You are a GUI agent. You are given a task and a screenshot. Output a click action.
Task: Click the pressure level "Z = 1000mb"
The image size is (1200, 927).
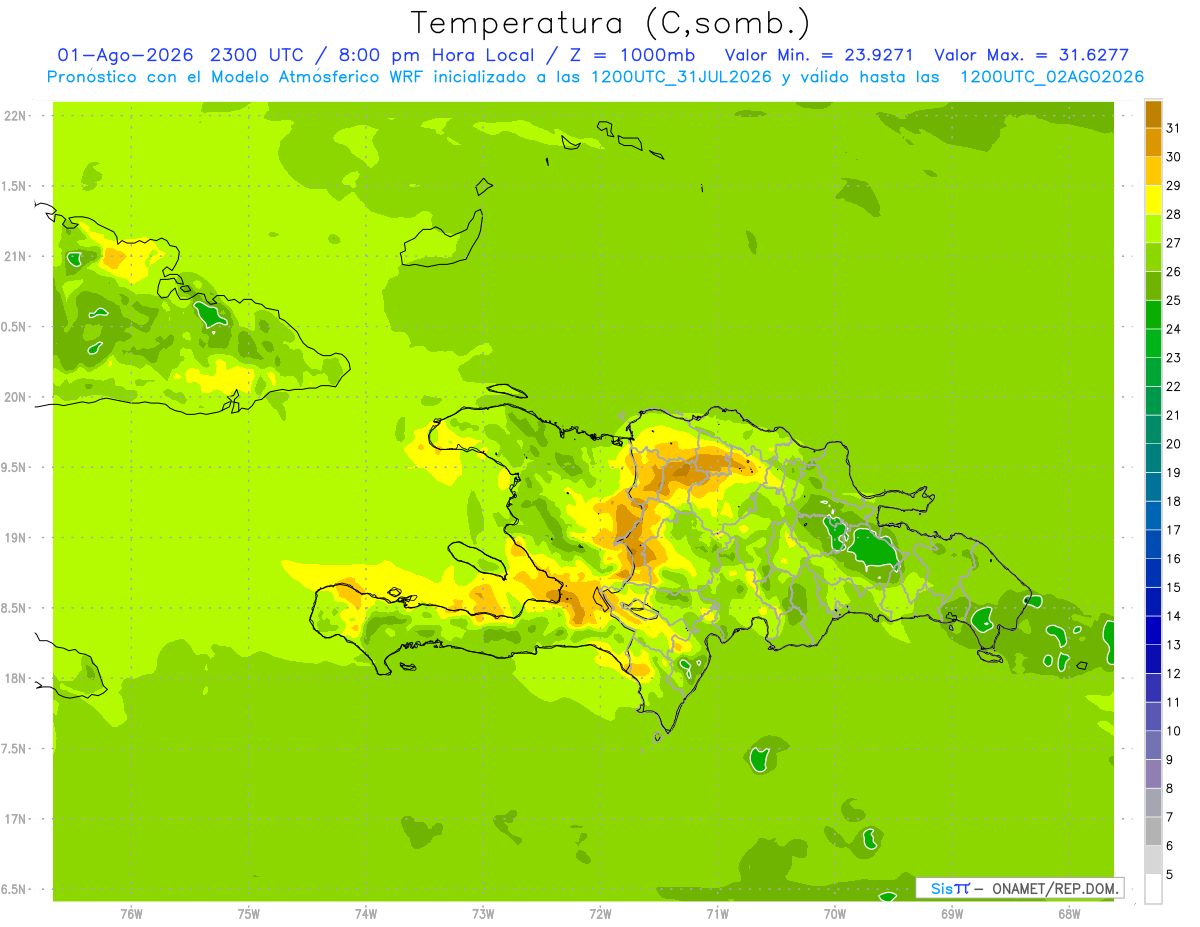(x=632, y=55)
